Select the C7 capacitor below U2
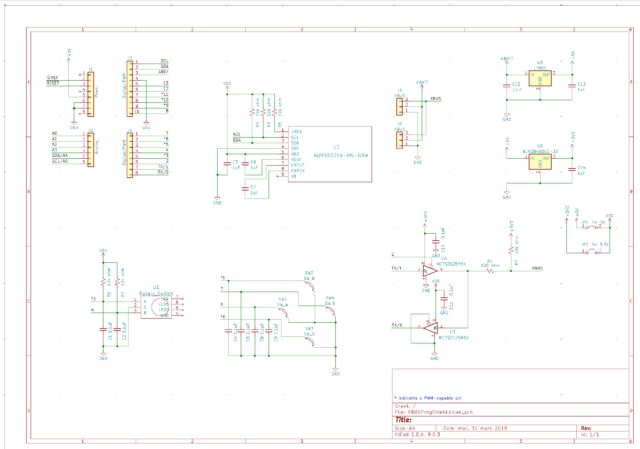Image resolution: width=640 pixels, height=449 pixels. point(245,188)
